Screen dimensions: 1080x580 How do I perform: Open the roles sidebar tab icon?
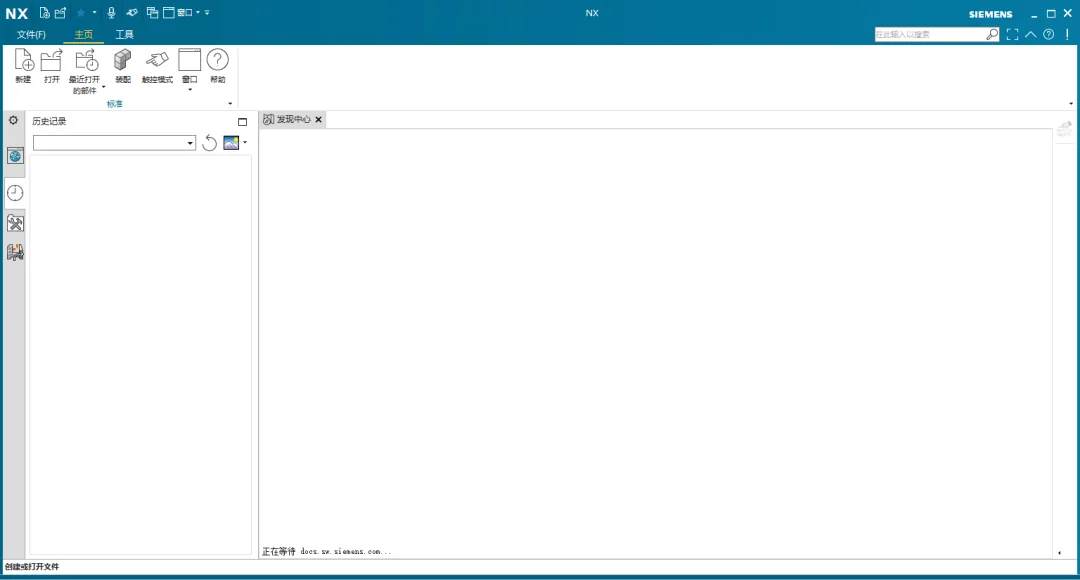point(15,253)
